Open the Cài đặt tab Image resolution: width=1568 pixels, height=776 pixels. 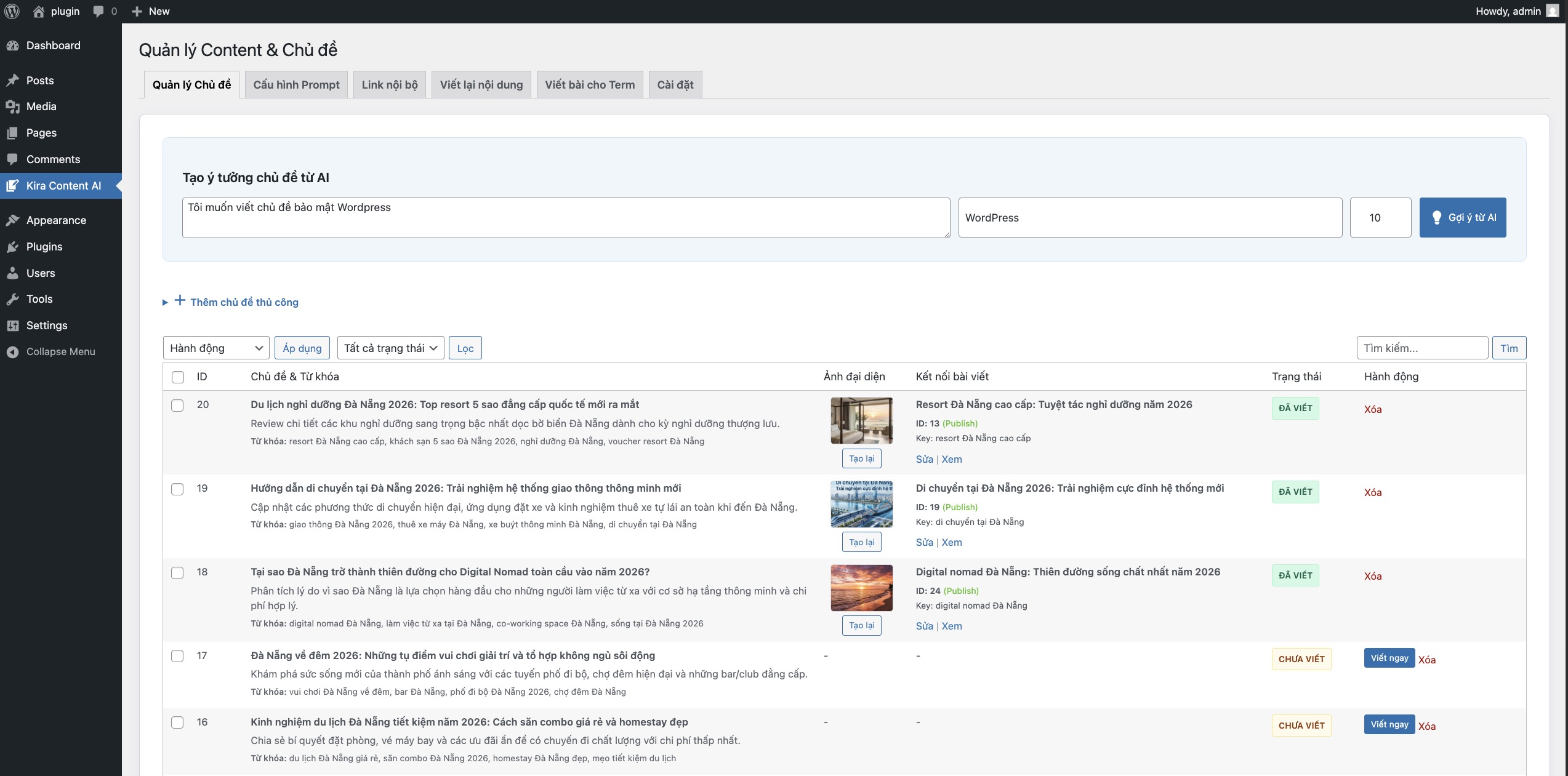coord(675,85)
